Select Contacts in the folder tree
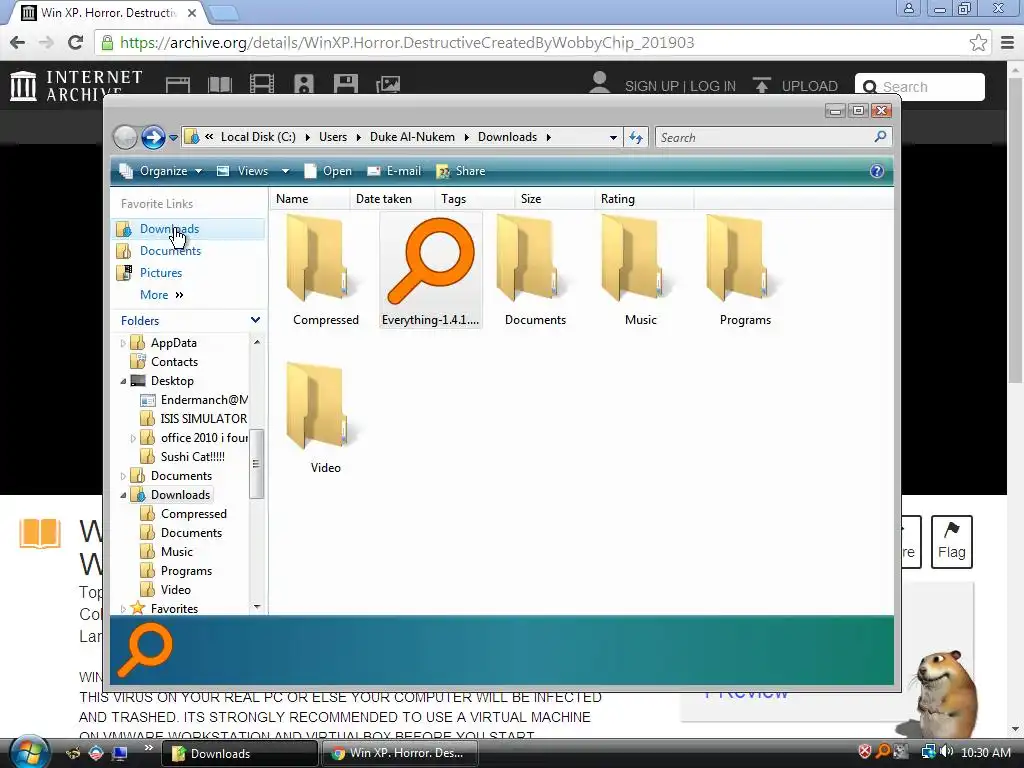 pos(174,362)
